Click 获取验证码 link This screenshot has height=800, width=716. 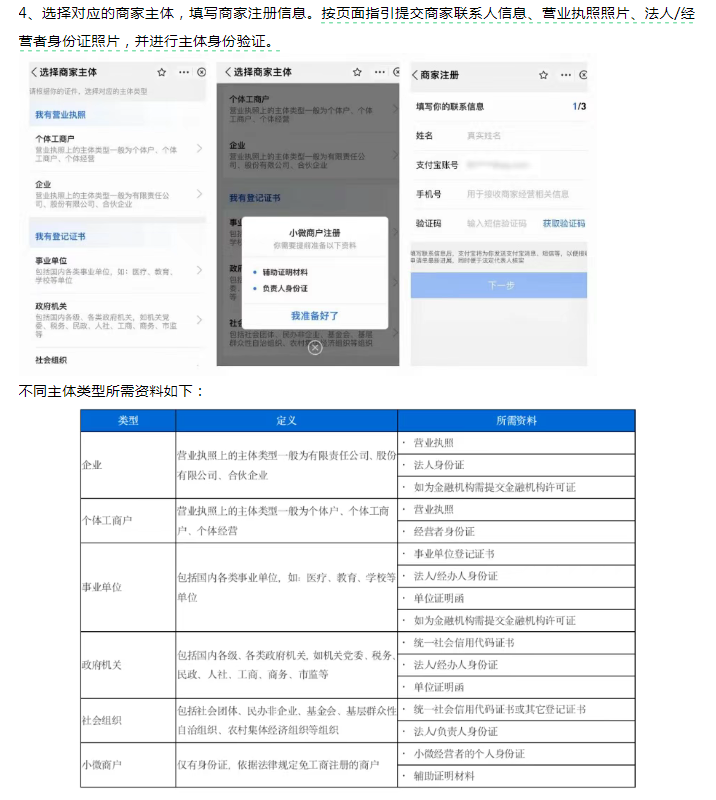click(563, 223)
